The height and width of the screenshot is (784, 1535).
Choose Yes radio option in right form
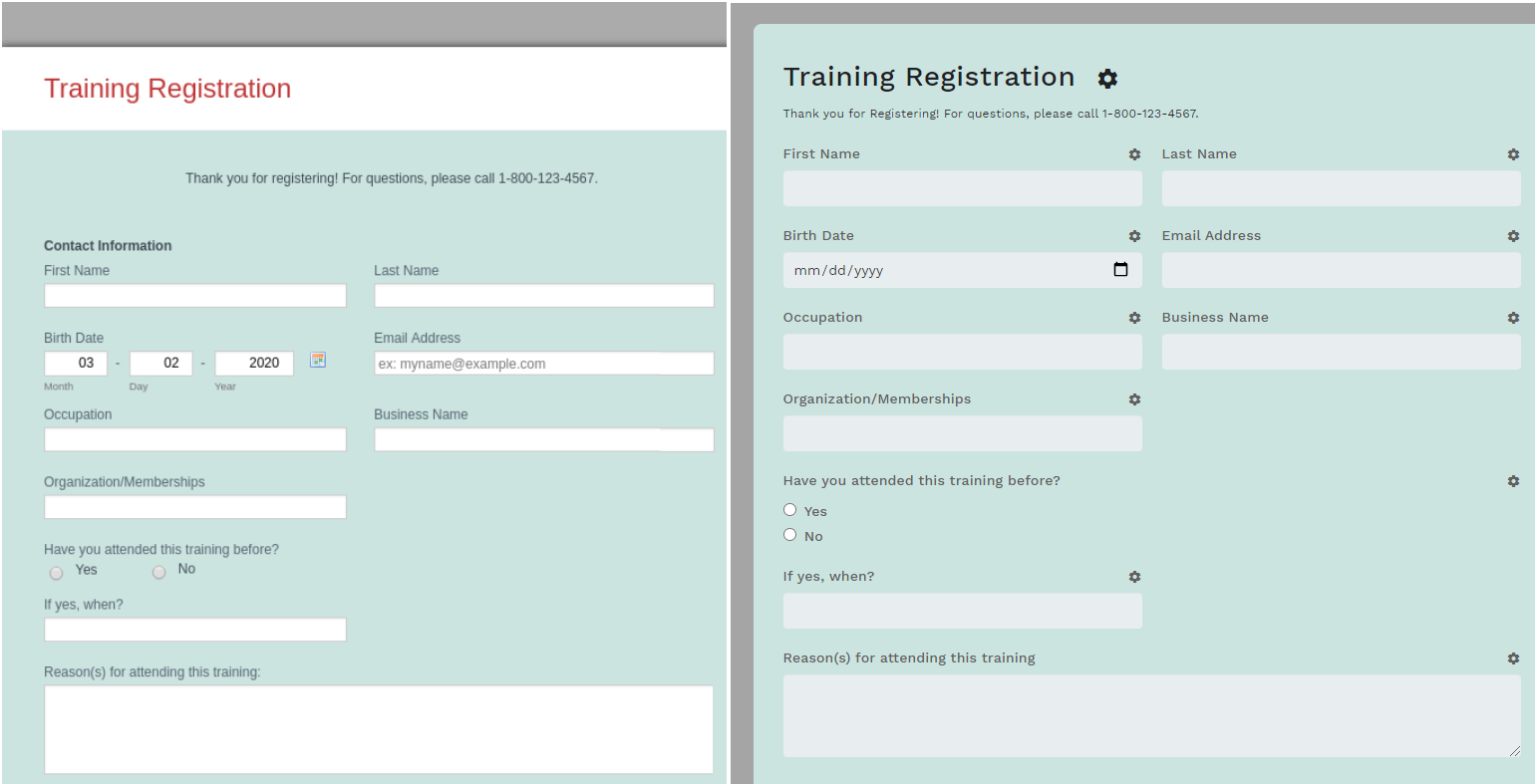[x=790, y=510]
